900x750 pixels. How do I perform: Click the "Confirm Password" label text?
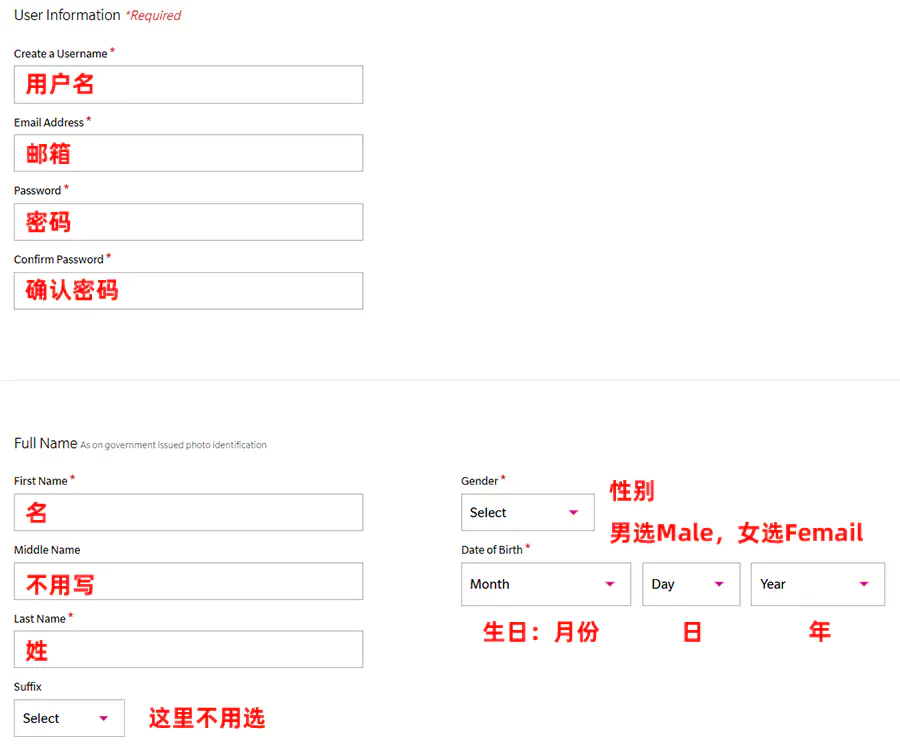tap(58, 260)
